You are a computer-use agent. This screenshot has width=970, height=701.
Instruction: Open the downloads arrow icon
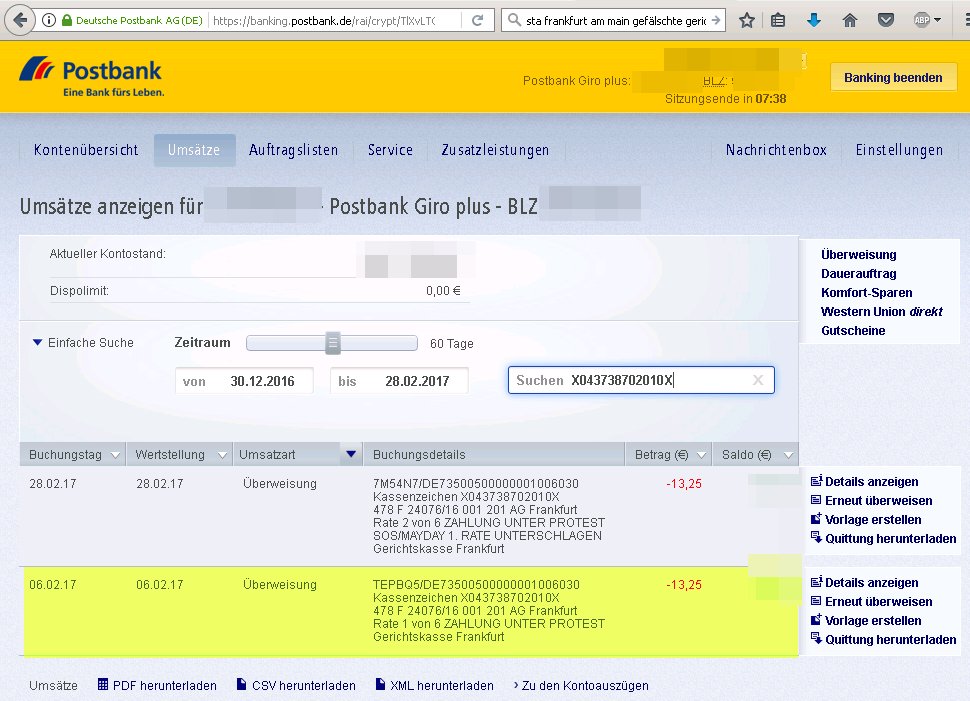pos(814,20)
